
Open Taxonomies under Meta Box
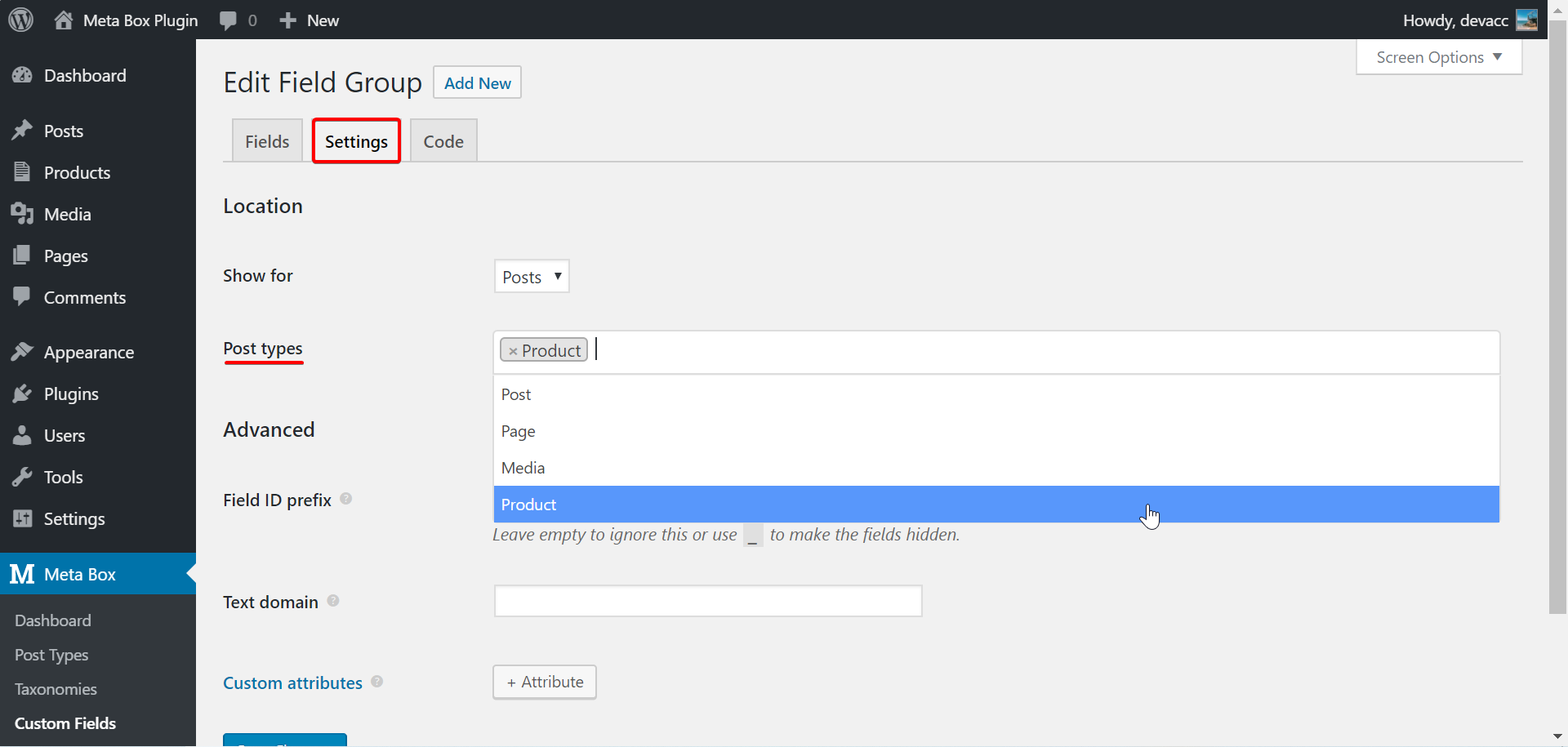tap(55, 689)
